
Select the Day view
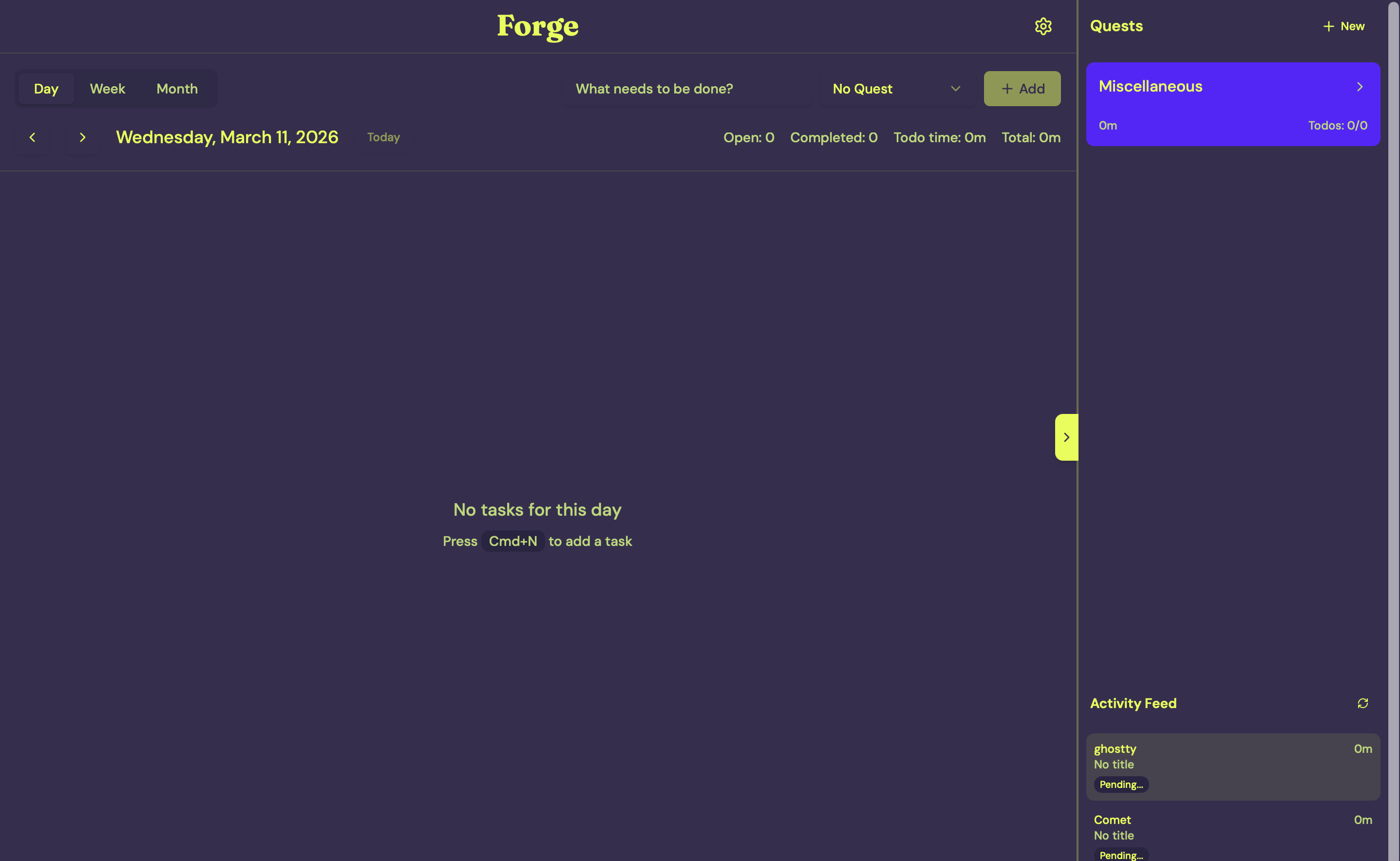(x=46, y=88)
